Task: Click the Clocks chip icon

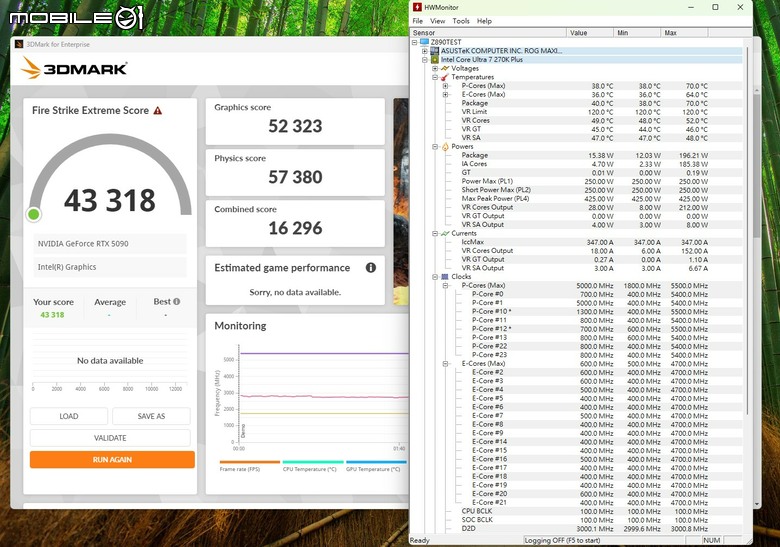Action: click(x=445, y=276)
